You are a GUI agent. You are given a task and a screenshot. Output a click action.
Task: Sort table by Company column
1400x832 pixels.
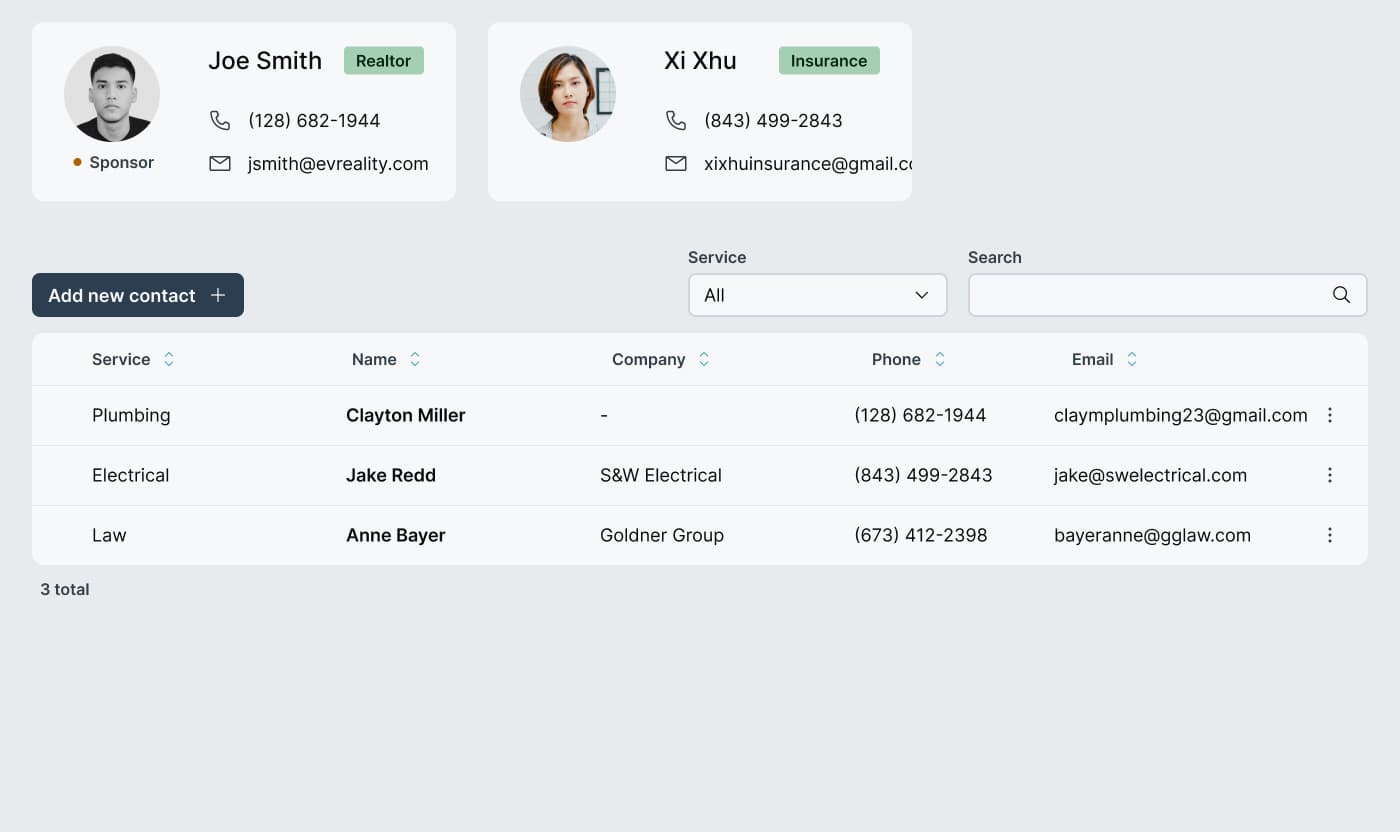pos(704,359)
